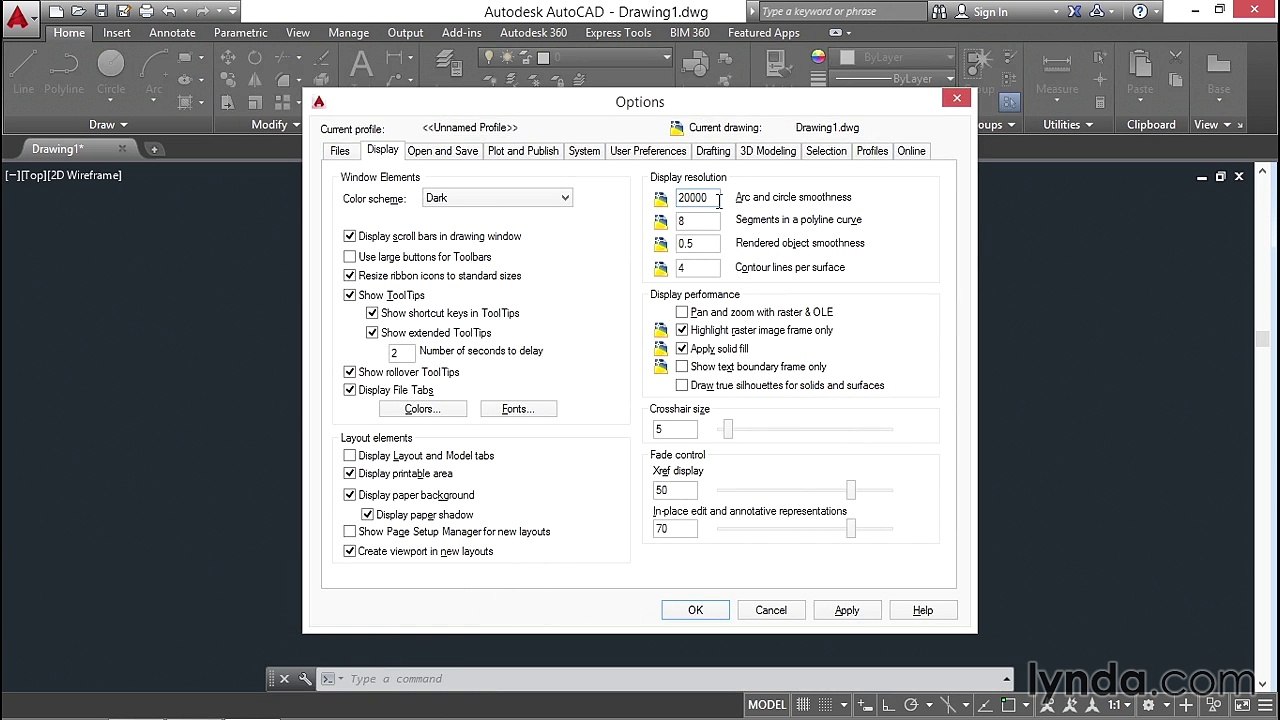Click the Crosshair size slider handle
Screen dimensions: 1280x720
728,429
